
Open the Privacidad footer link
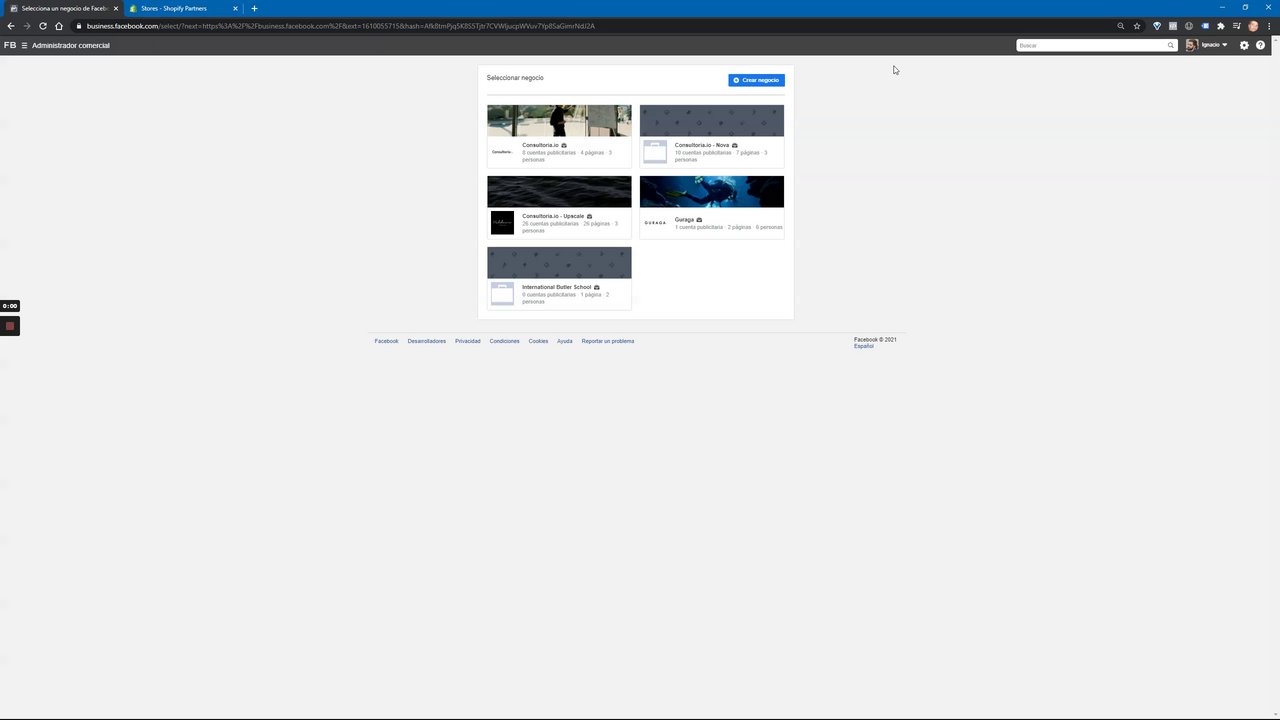pyautogui.click(x=468, y=341)
